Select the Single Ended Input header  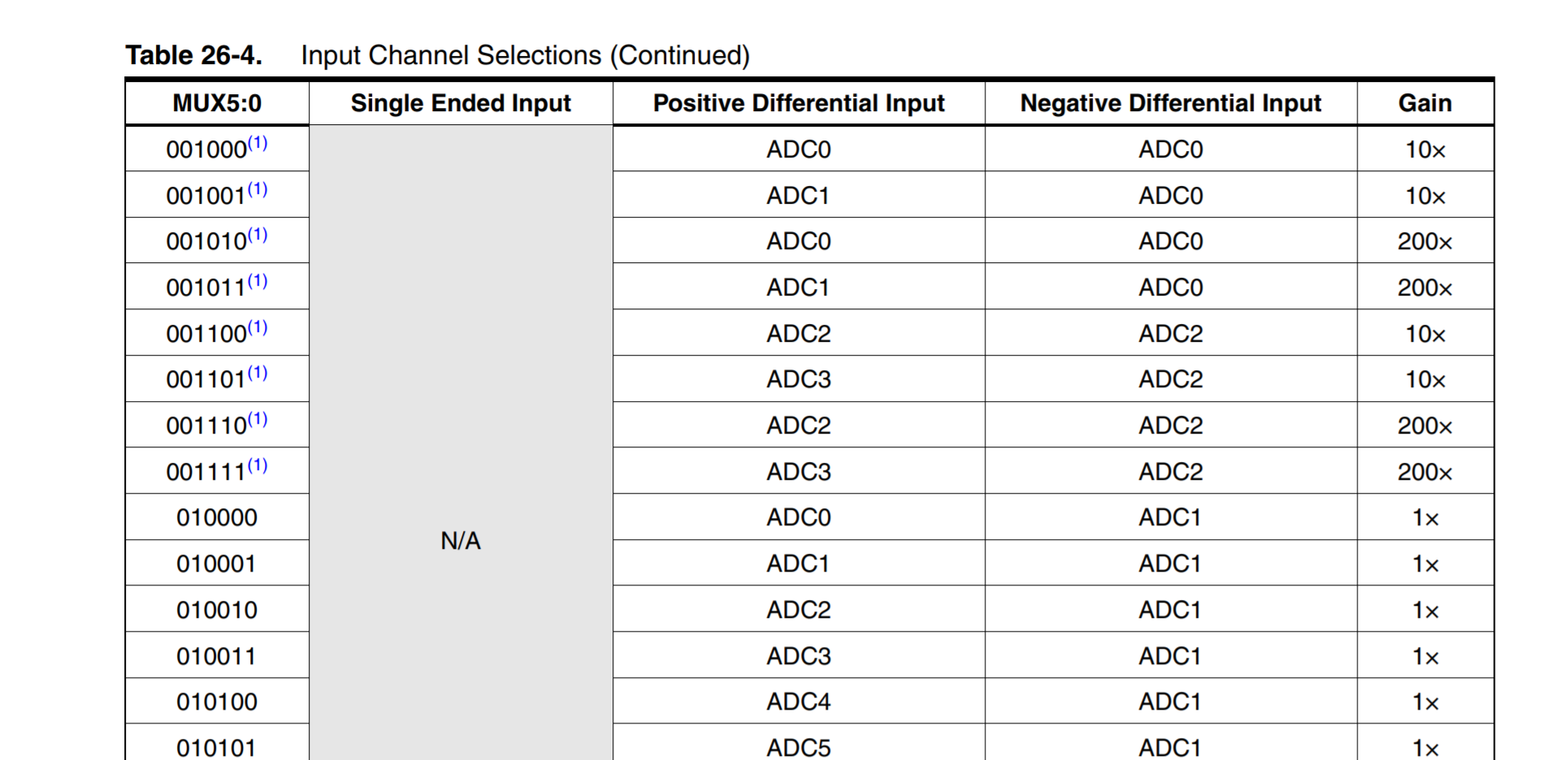(x=461, y=103)
